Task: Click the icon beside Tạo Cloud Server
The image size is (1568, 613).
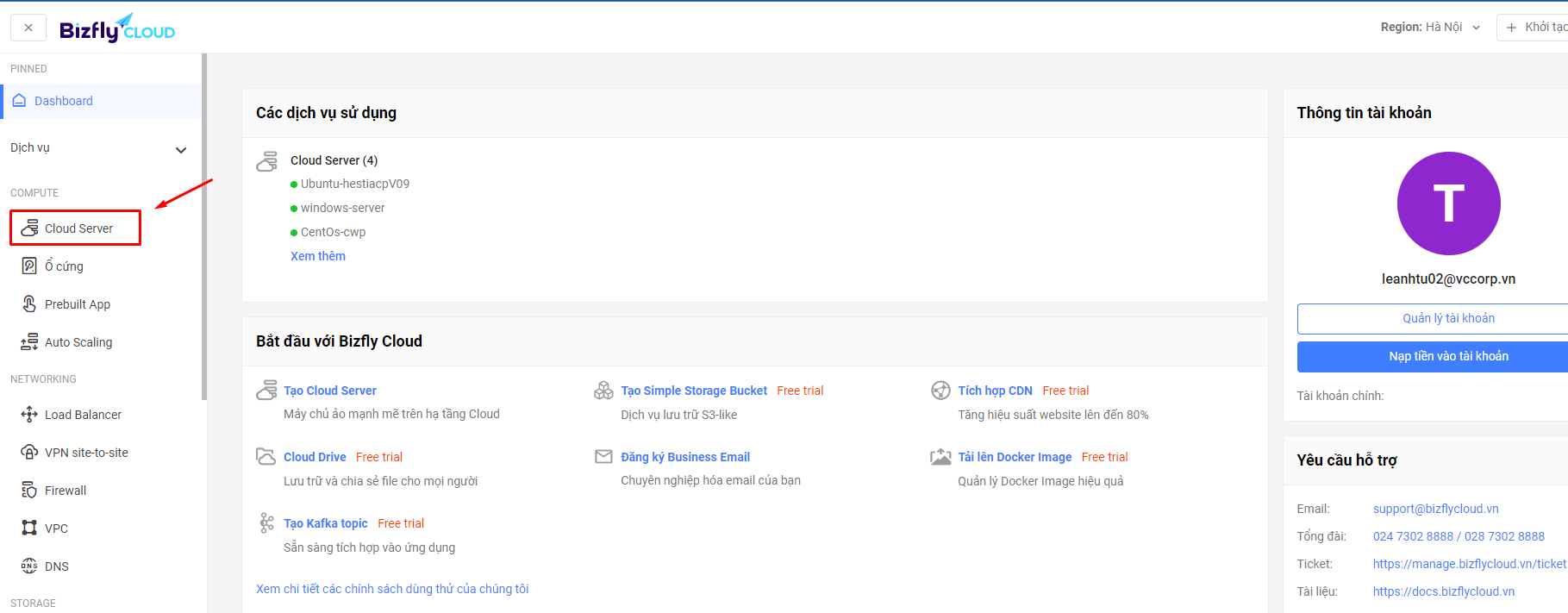Action: click(266, 391)
